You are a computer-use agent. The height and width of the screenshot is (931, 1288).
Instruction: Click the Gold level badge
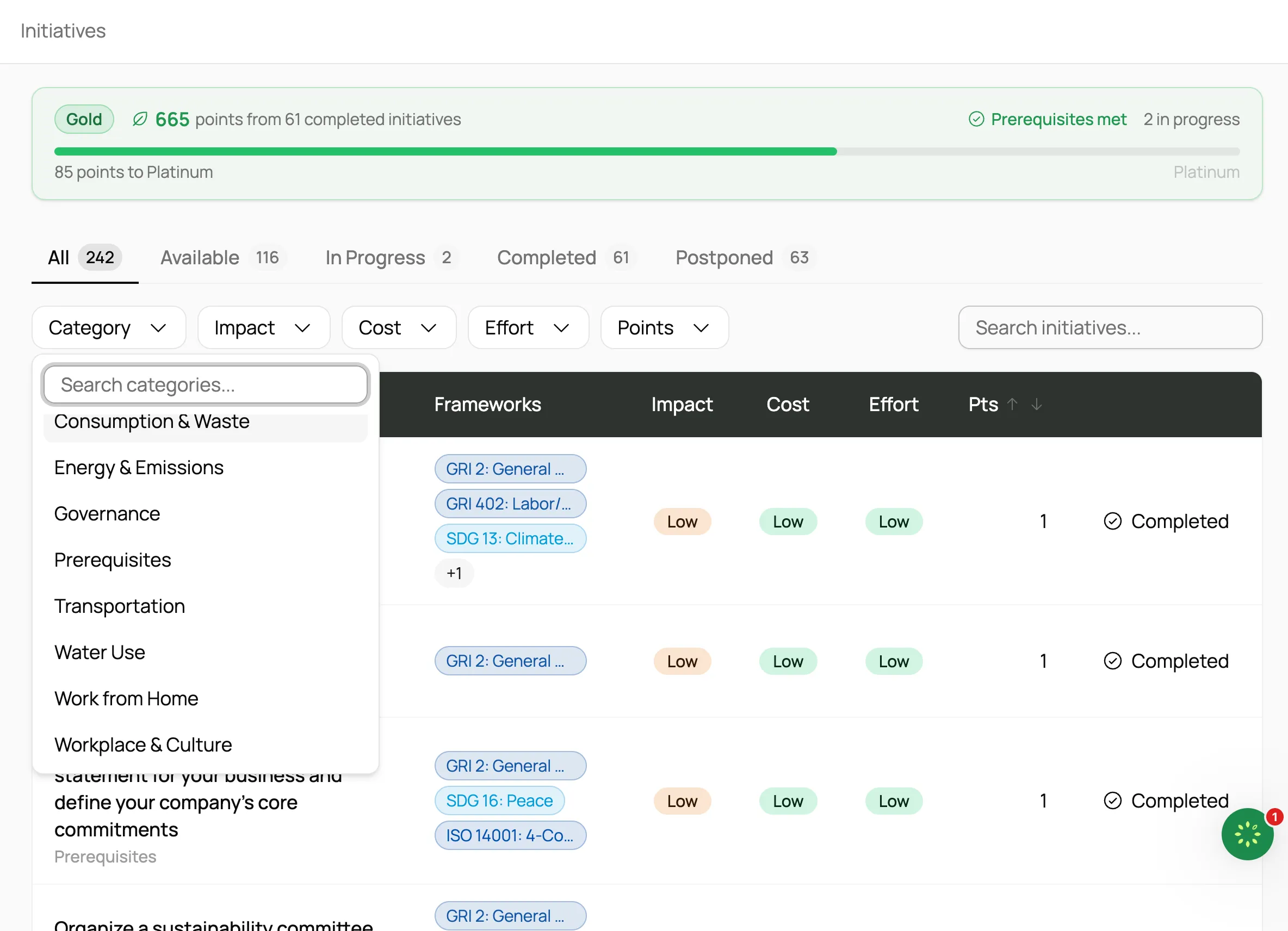[x=84, y=119]
